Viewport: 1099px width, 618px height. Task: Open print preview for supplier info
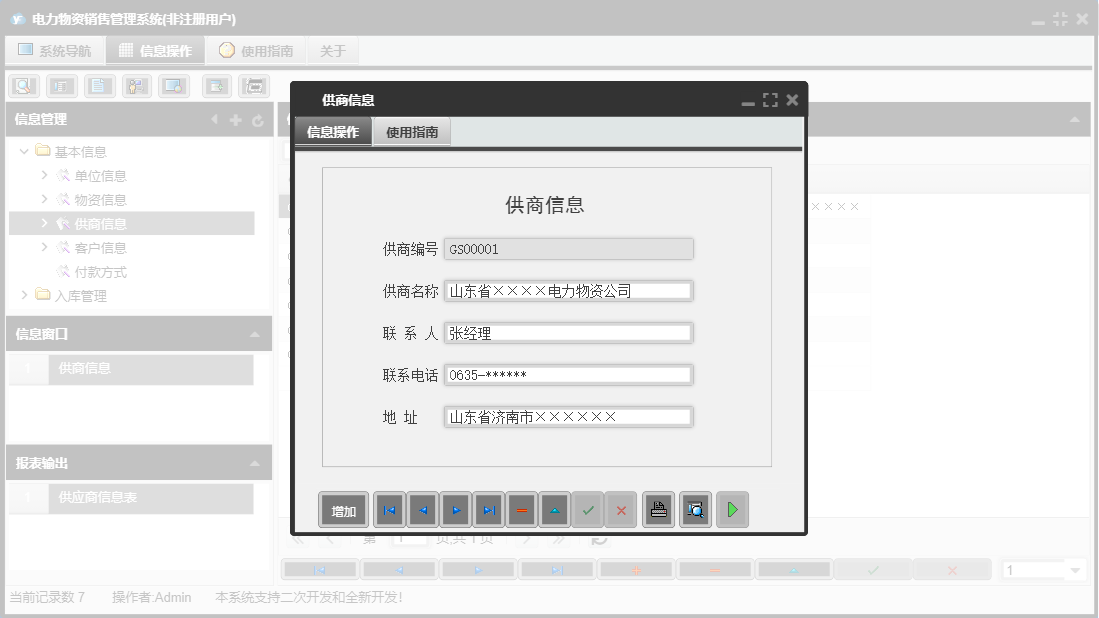point(695,509)
